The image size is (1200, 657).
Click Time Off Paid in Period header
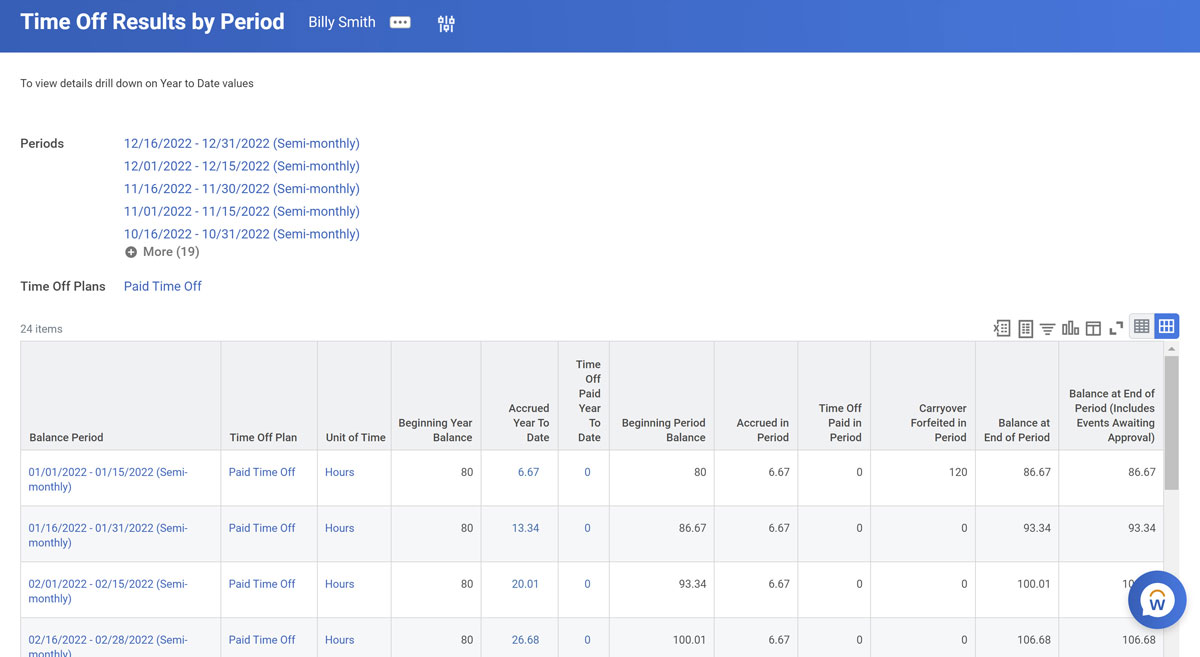pyautogui.click(x=835, y=396)
